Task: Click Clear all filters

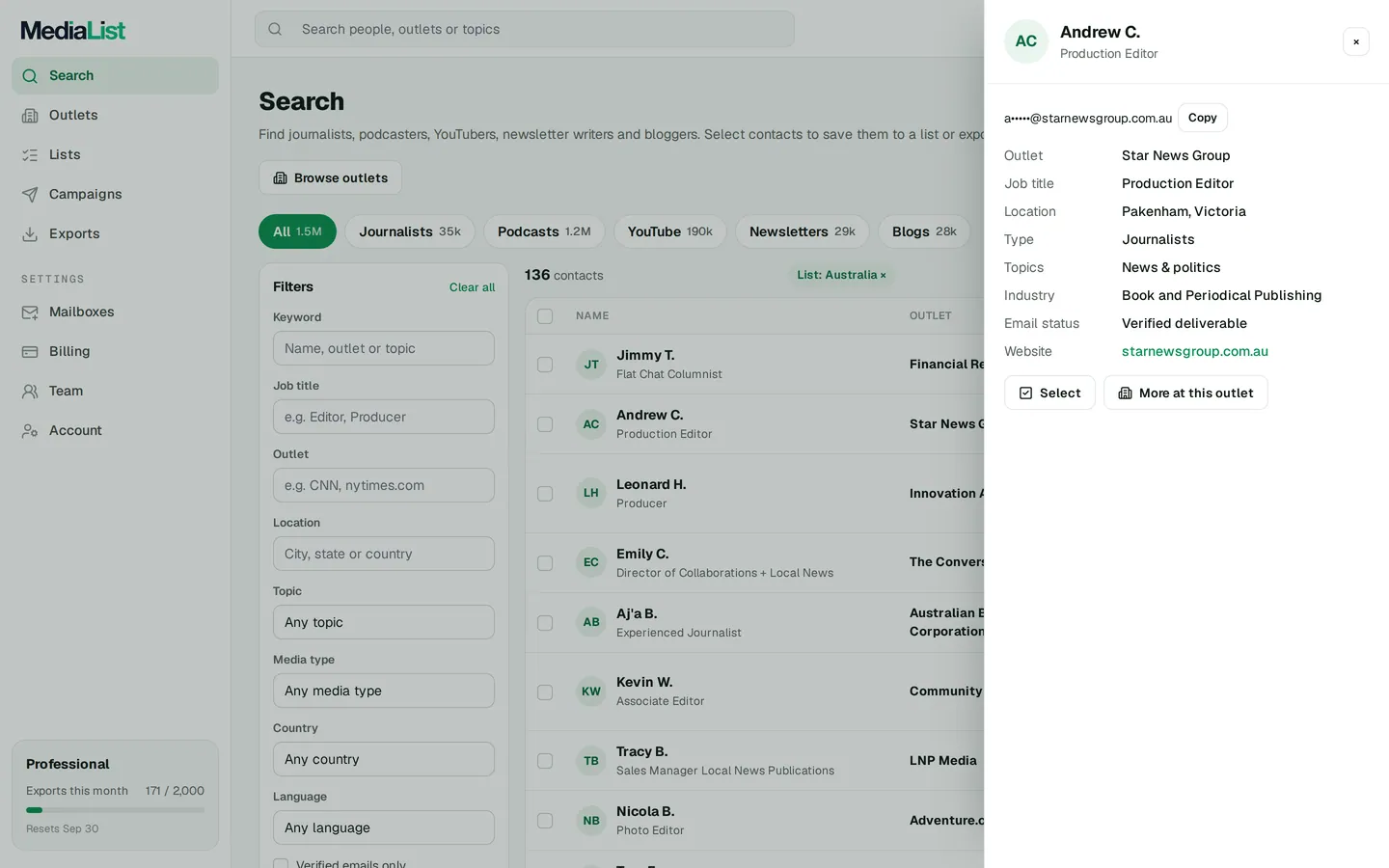Action: [x=472, y=287]
